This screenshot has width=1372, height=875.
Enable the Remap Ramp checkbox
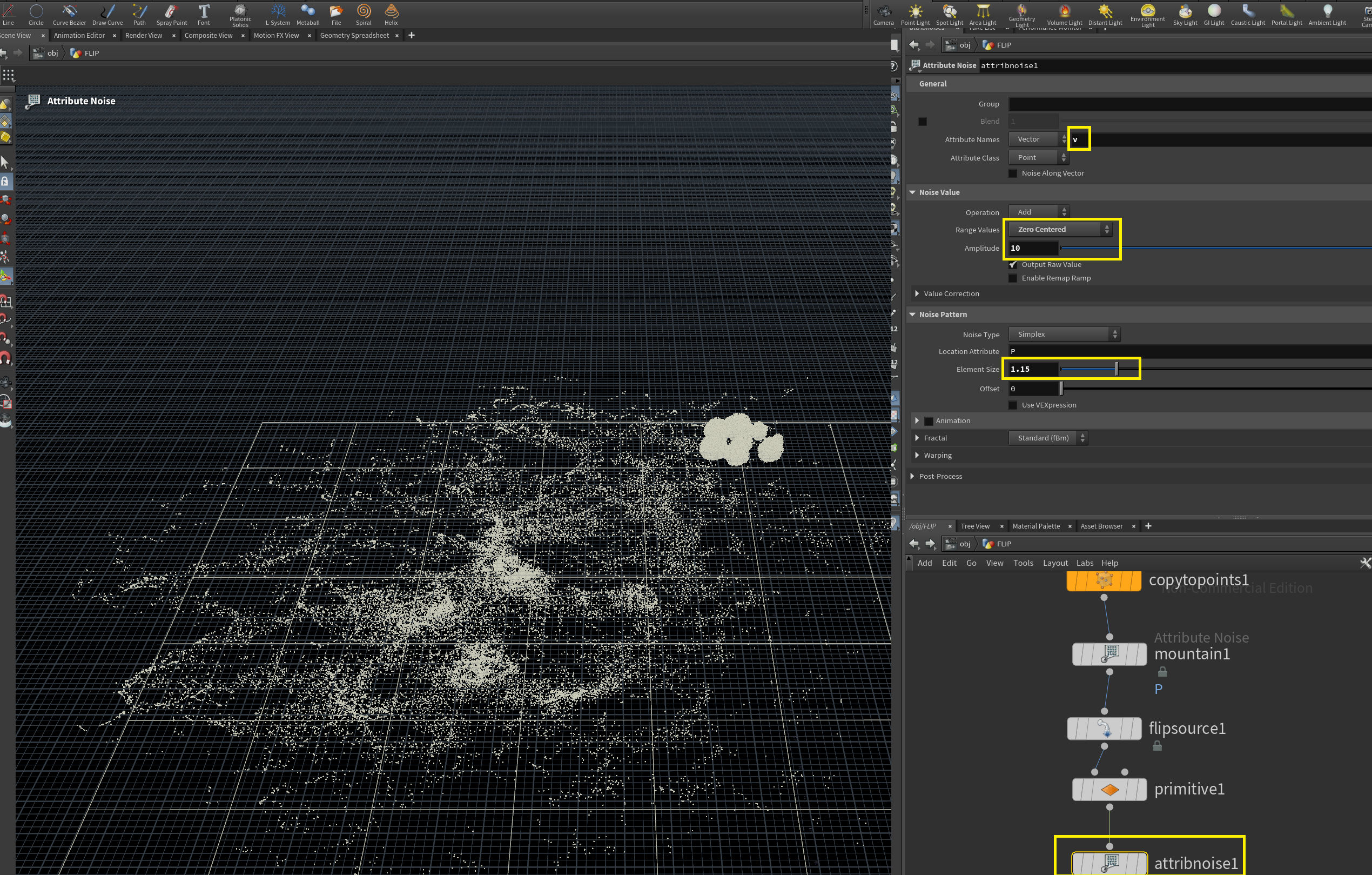(1012, 278)
